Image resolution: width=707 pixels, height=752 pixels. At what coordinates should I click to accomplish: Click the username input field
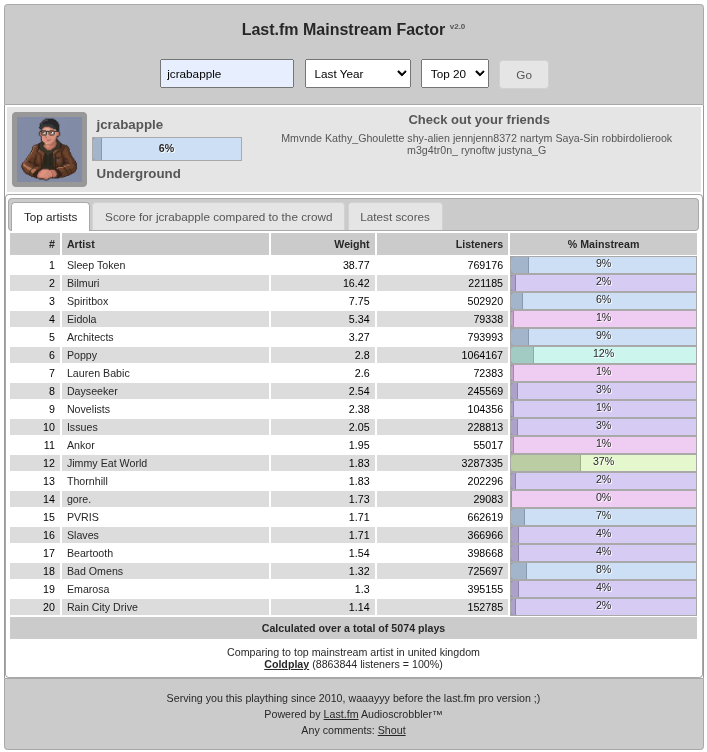[x=226, y=74]
